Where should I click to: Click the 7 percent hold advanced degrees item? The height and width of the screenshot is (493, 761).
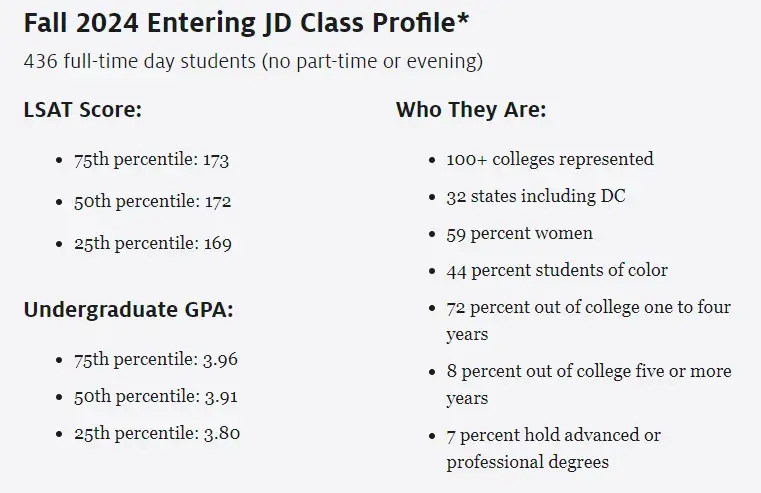point(553,448)
